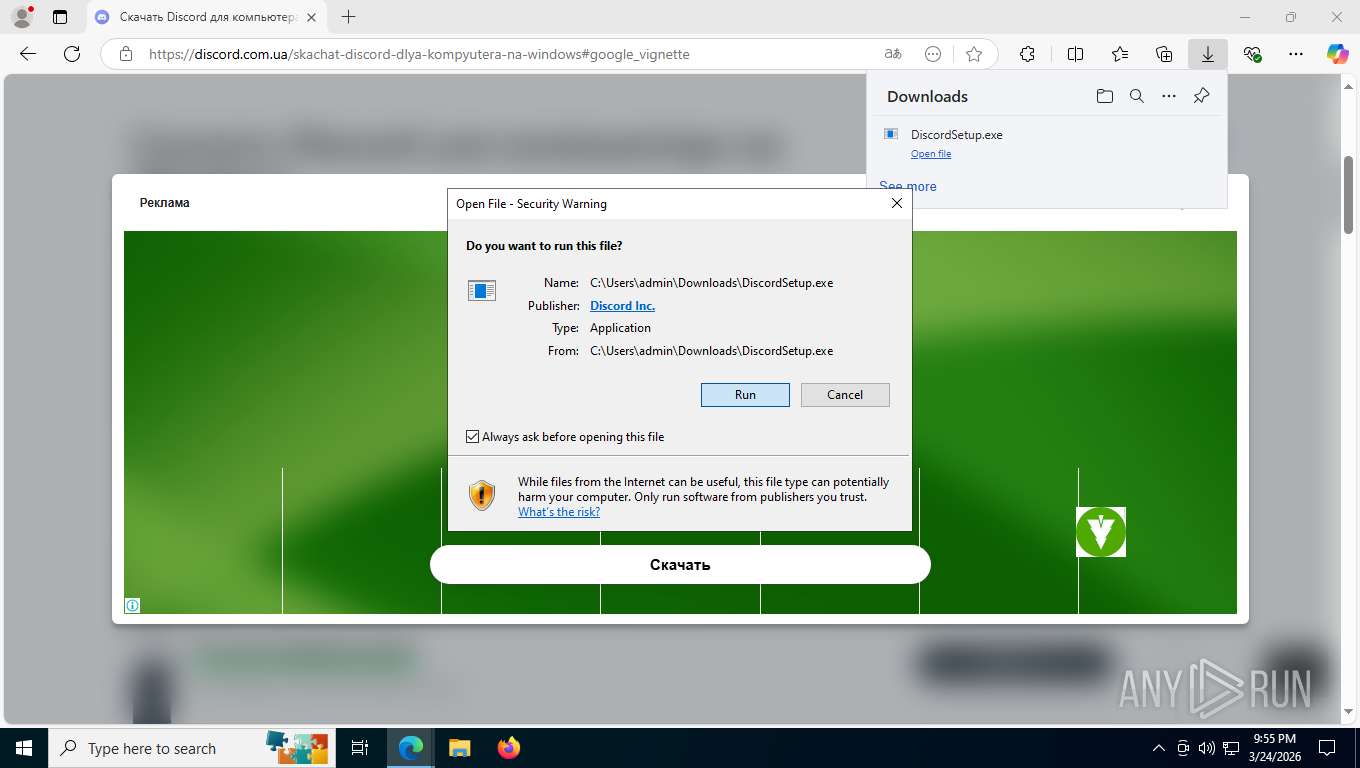Click the Meet Now camera tray icon
Viewport: 1360px width, 768px height.
pyautogui.click(x=1183, y=748)
